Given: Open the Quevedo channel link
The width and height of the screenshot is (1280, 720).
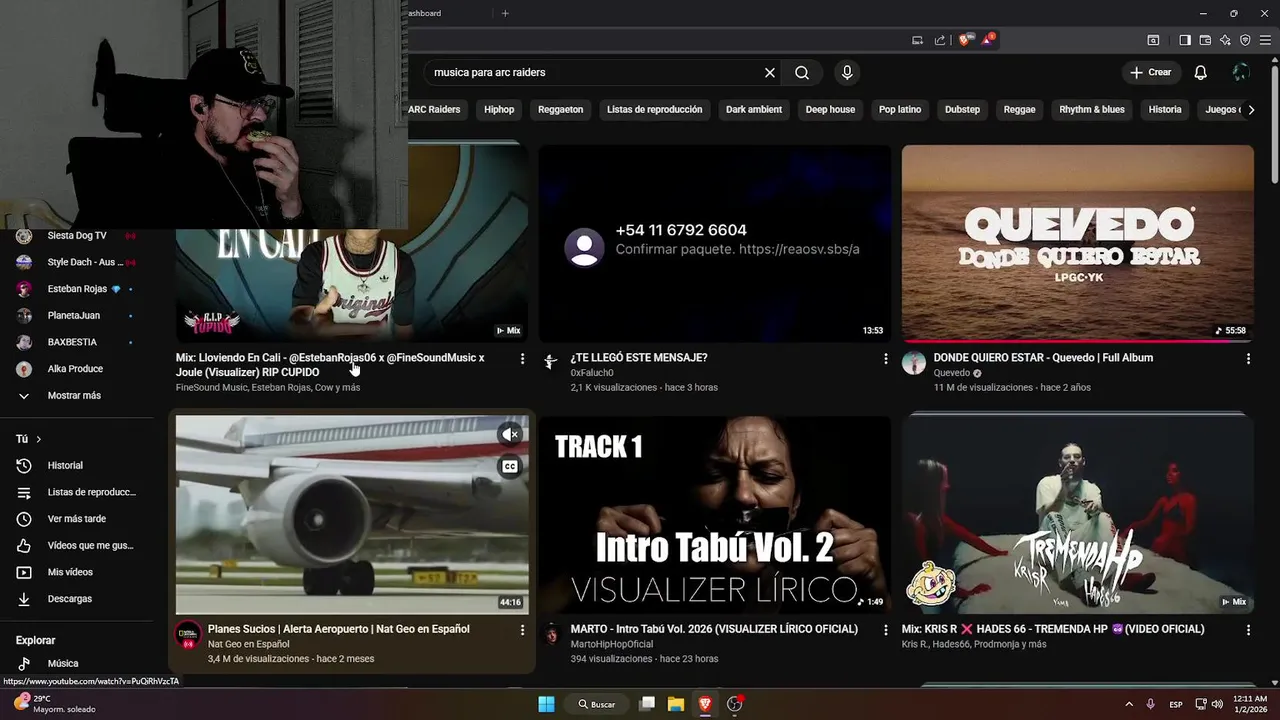Looking at the screenshot, I should (x=951, y=373).
